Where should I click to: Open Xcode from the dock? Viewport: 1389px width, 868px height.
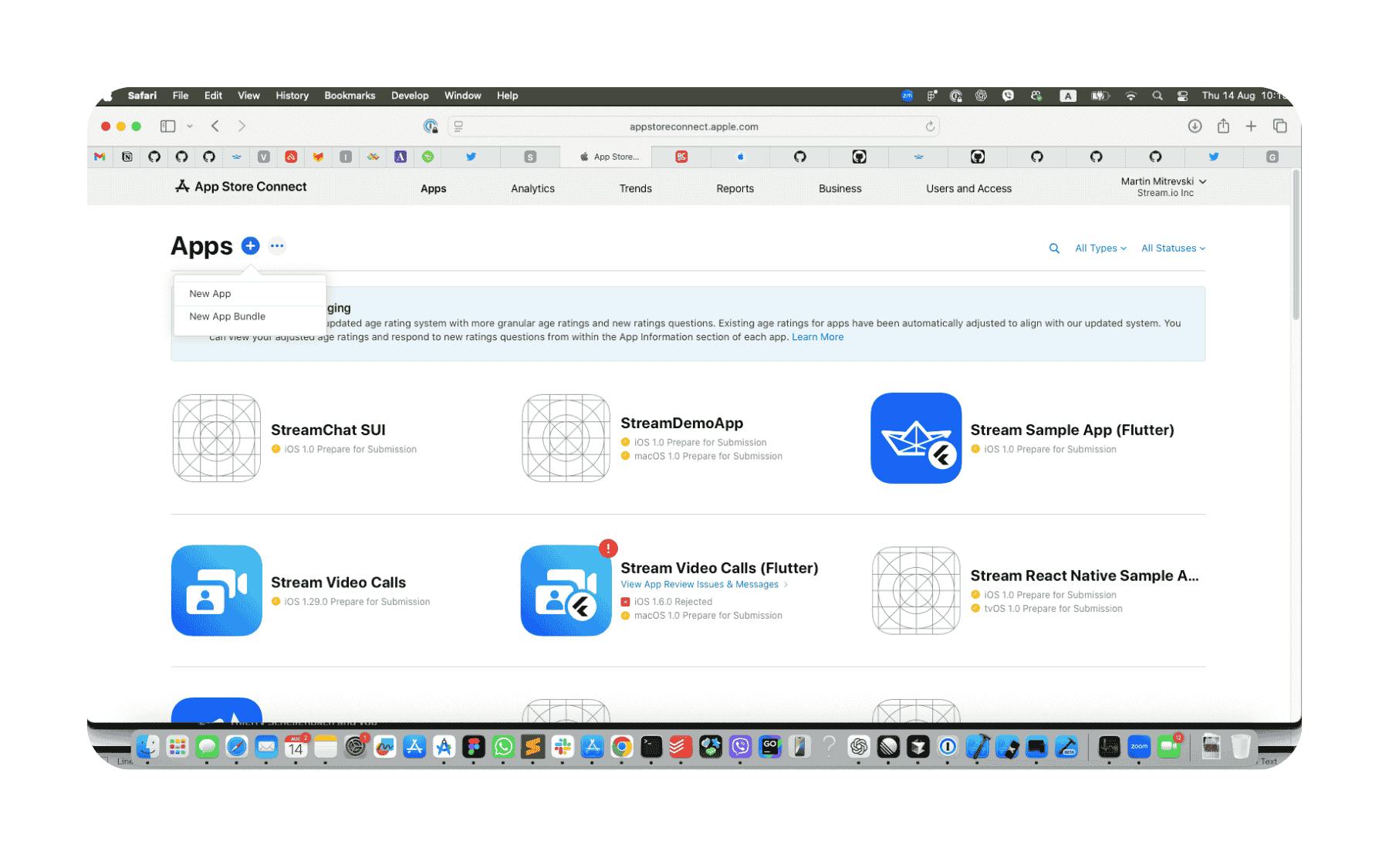click(978, 746)
